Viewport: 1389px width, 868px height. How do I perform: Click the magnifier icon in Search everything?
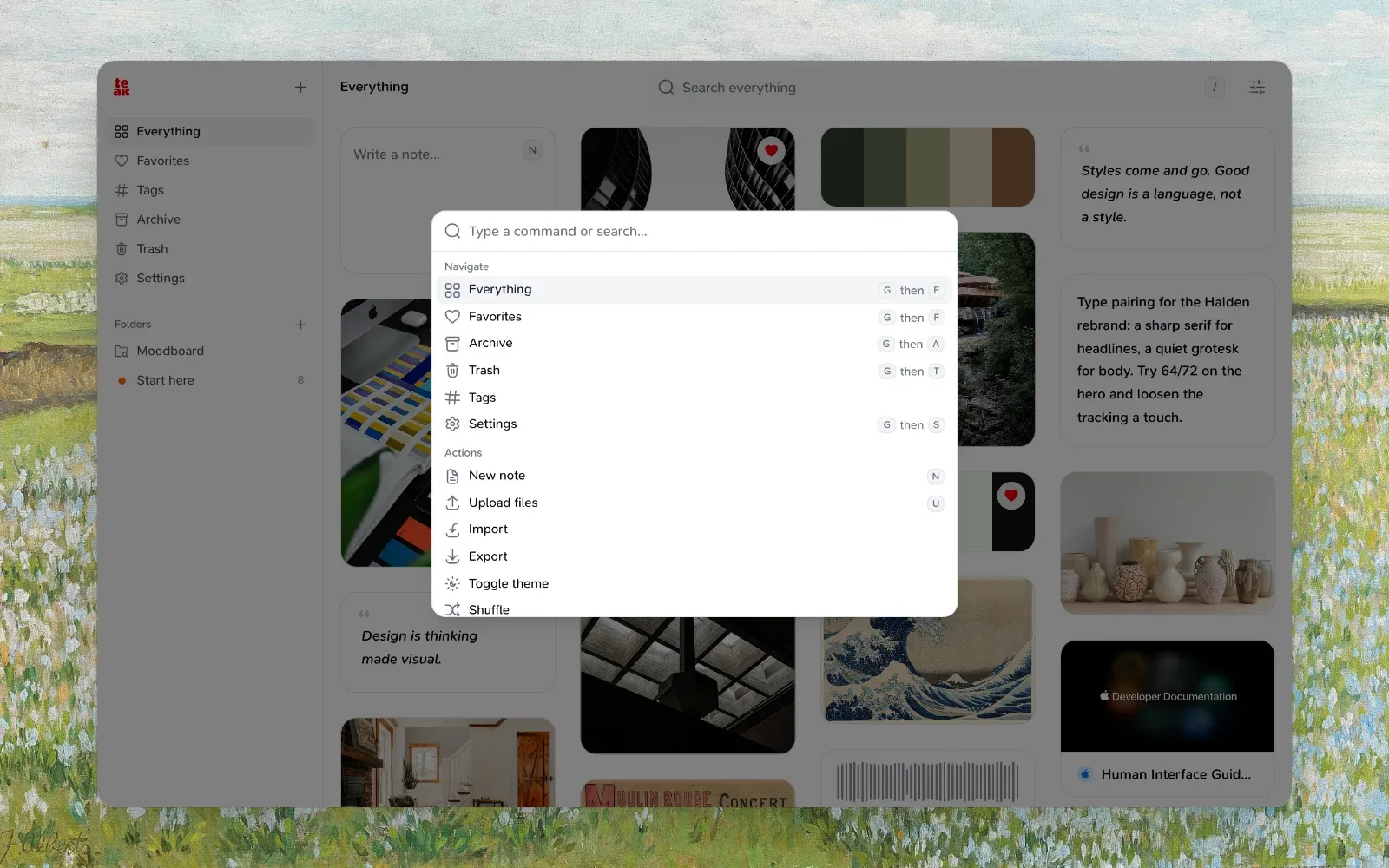pos(666,87)
